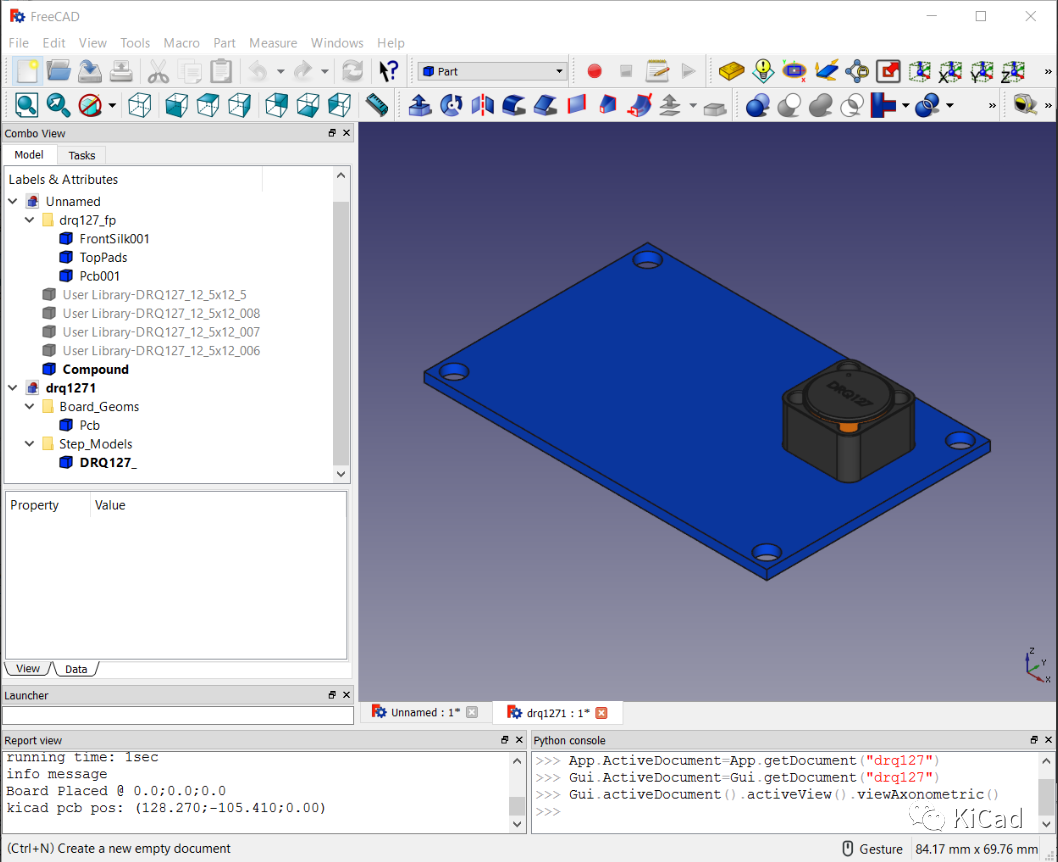Click the What's This help cursor icon
Screen dimensions: 1058x862
[388, 71]
